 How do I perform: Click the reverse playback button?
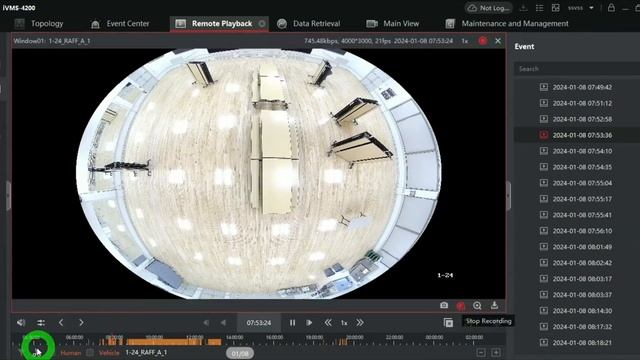pos(223,322)
